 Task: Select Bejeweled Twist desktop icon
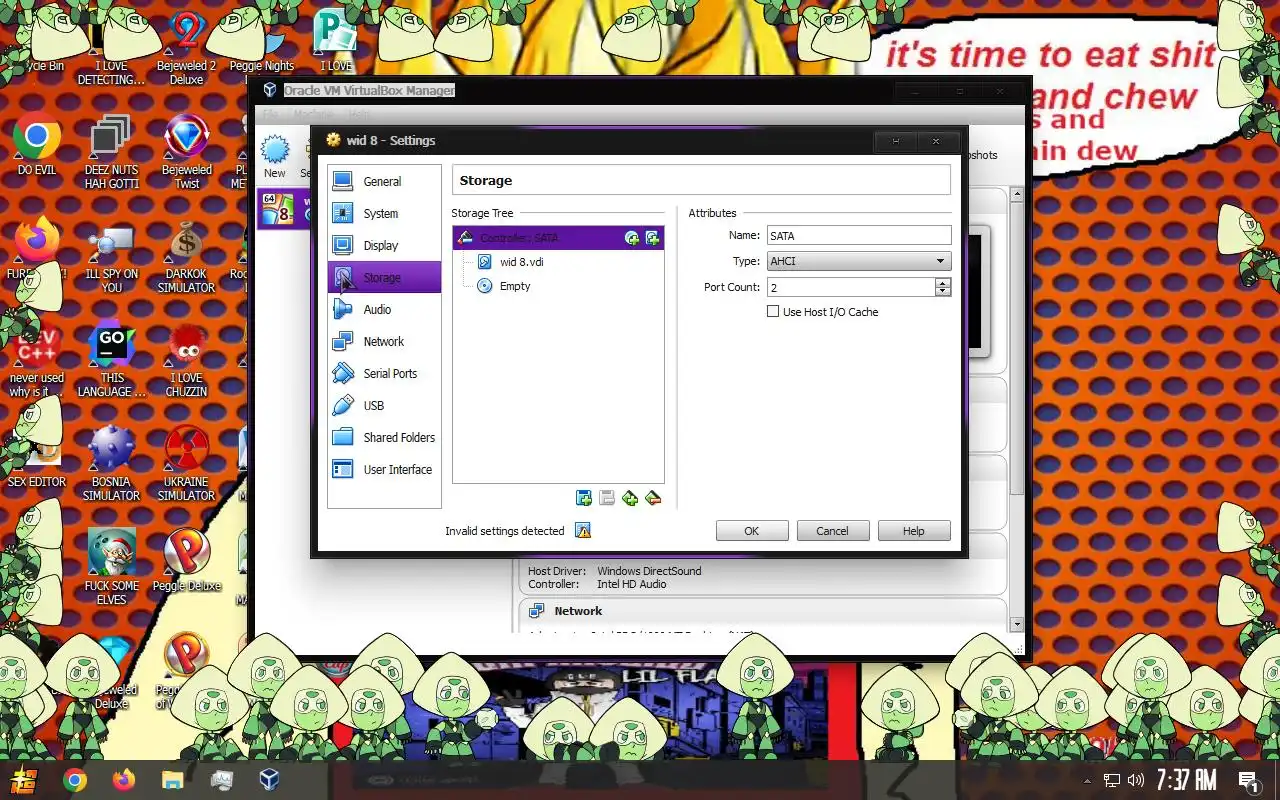coord(186,152)
